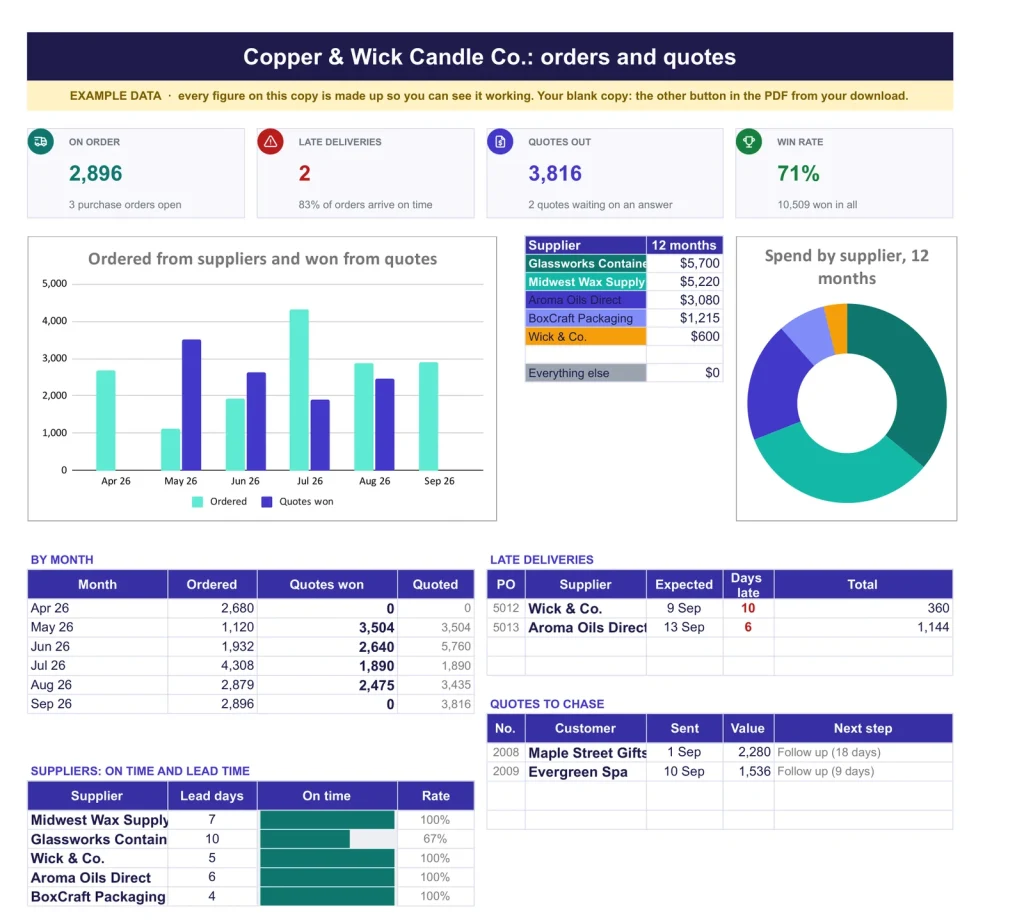The width and height of the screenshot is (1024, 922).
Task: Click the 'Next step' column header
Action: (x=863, y=728)
